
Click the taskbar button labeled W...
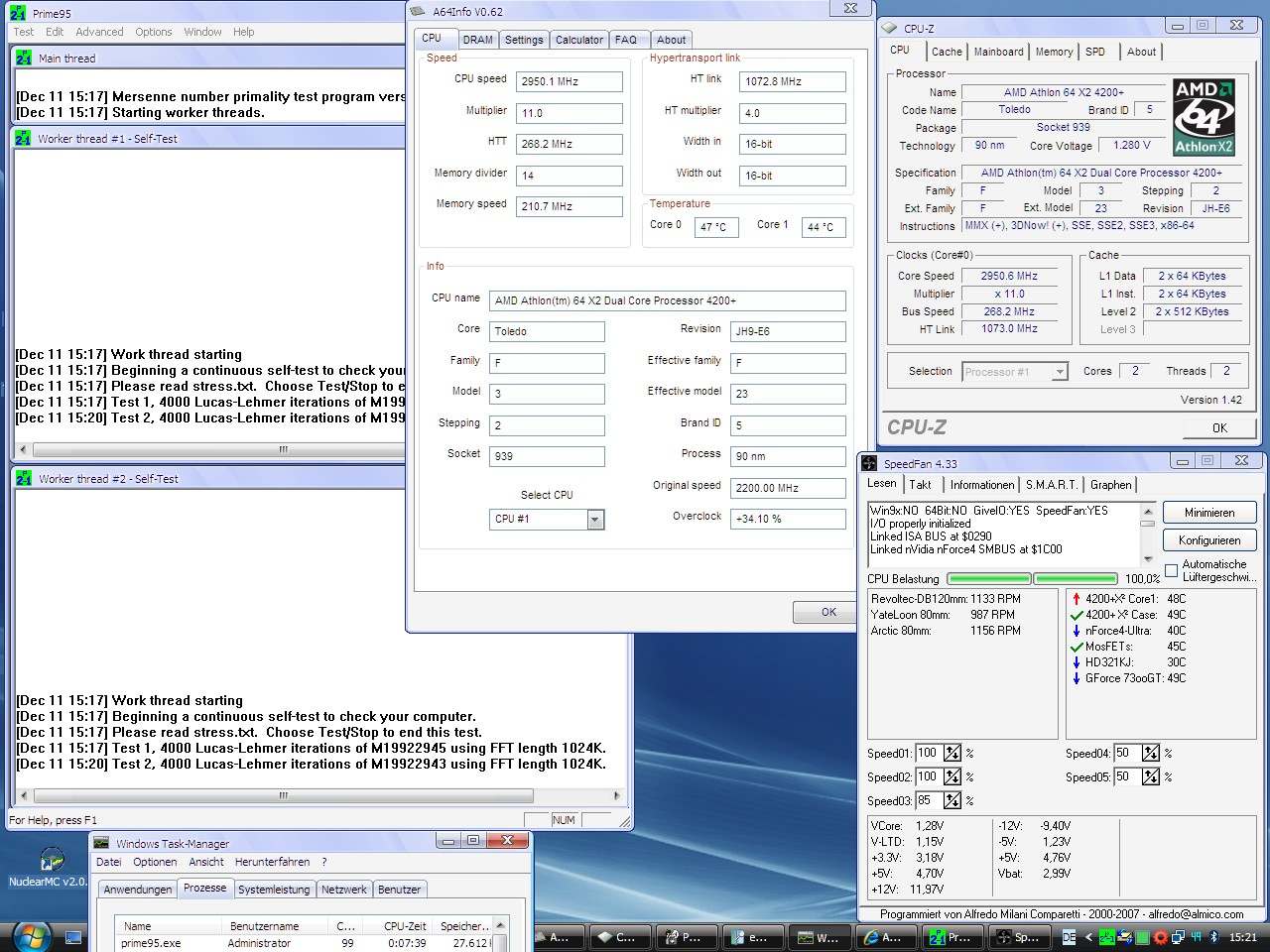click(819, 937)
